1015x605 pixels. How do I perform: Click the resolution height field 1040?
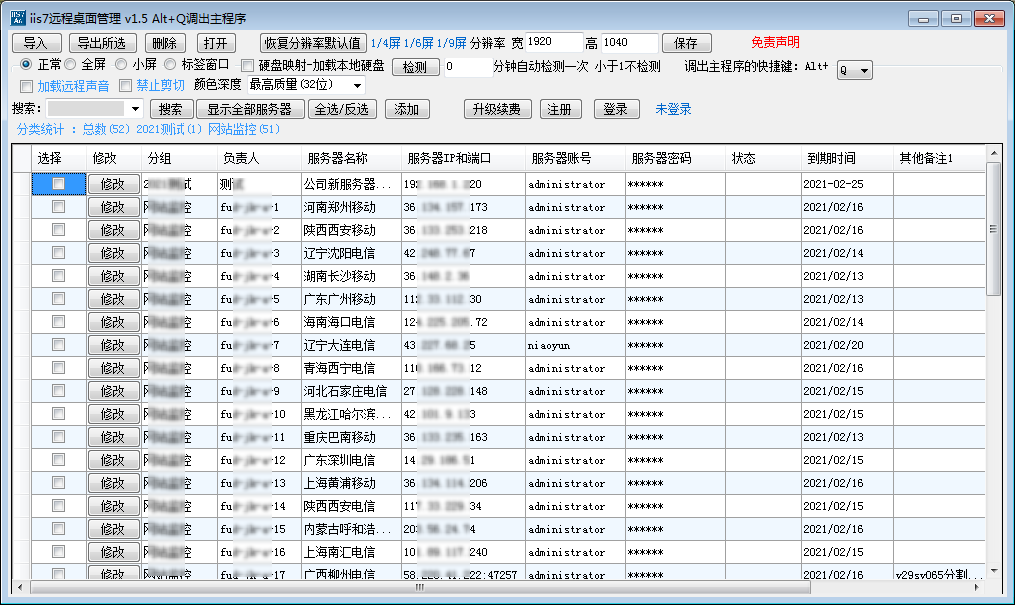629,43
